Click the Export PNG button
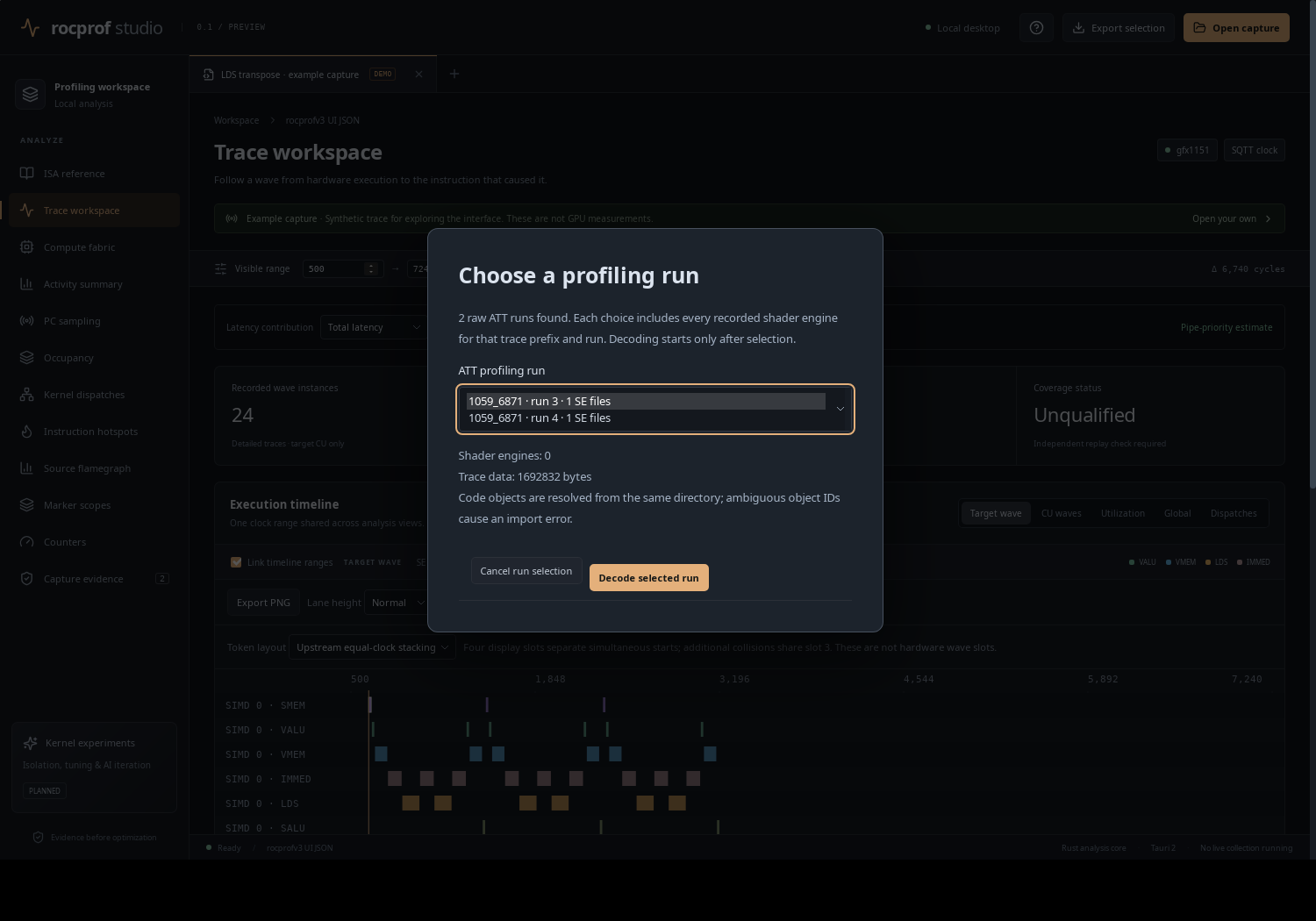1316x921 pixels. point(263,603)
